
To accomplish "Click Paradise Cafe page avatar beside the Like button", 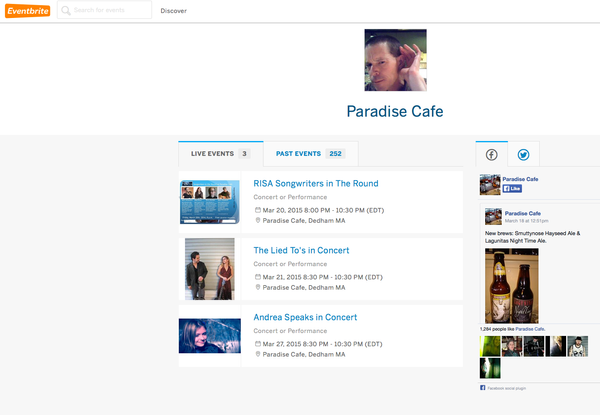I will [490, 185].
